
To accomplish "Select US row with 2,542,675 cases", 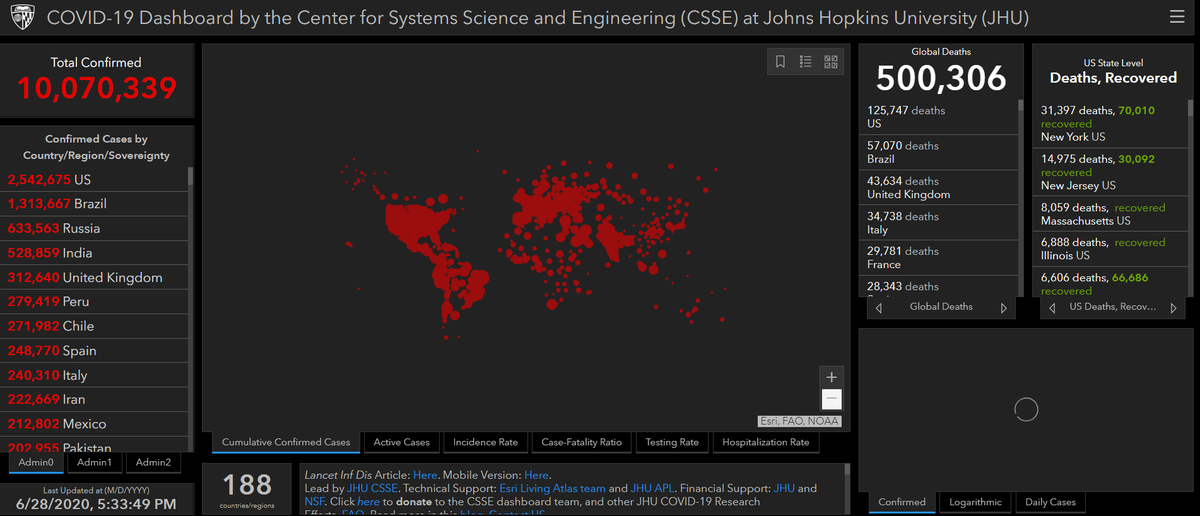I will pos(95,180).
